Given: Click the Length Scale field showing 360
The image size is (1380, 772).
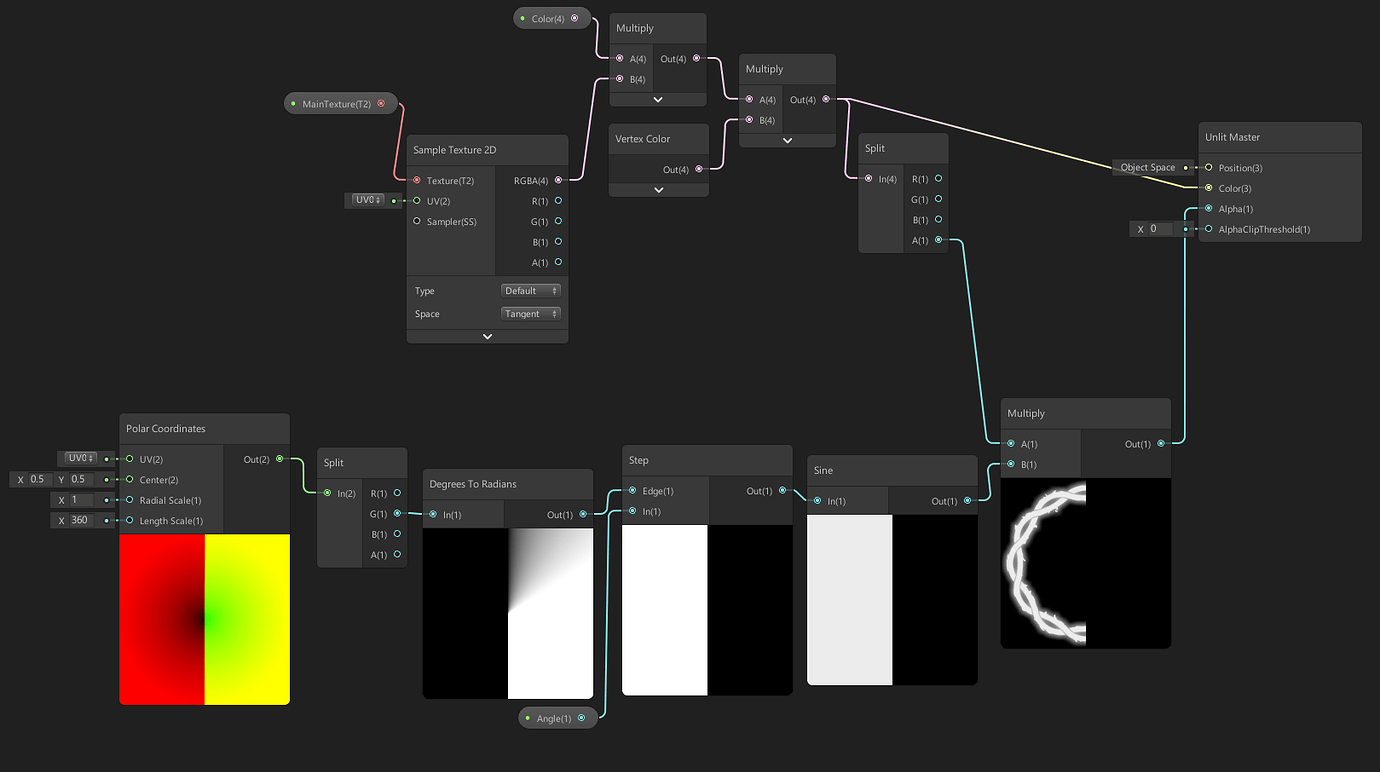Looking at the screenshot, I should (x=85, y=520).
